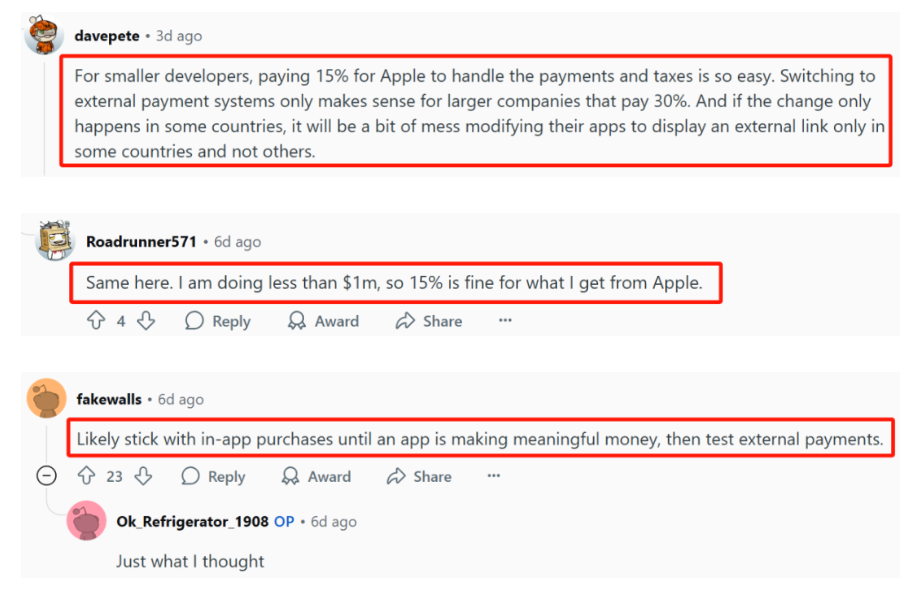This screenshot has width=919, height=589.
Task: Share Roadrunner571's comment
Action: point(428,321)
